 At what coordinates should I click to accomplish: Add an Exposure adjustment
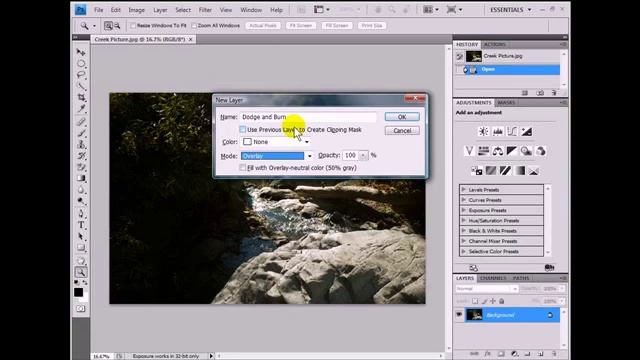pyautogui.click(x=526, y=131)
